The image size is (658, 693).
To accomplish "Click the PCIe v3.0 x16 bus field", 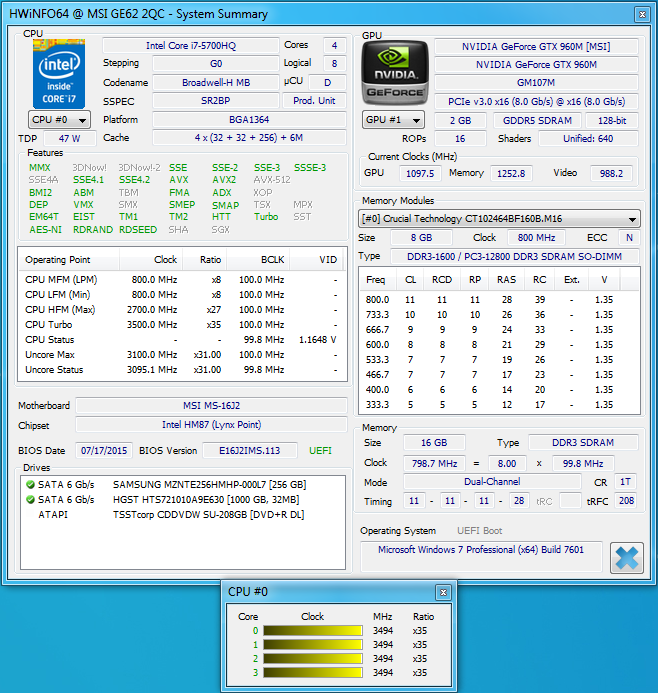I will click(536, 102).
